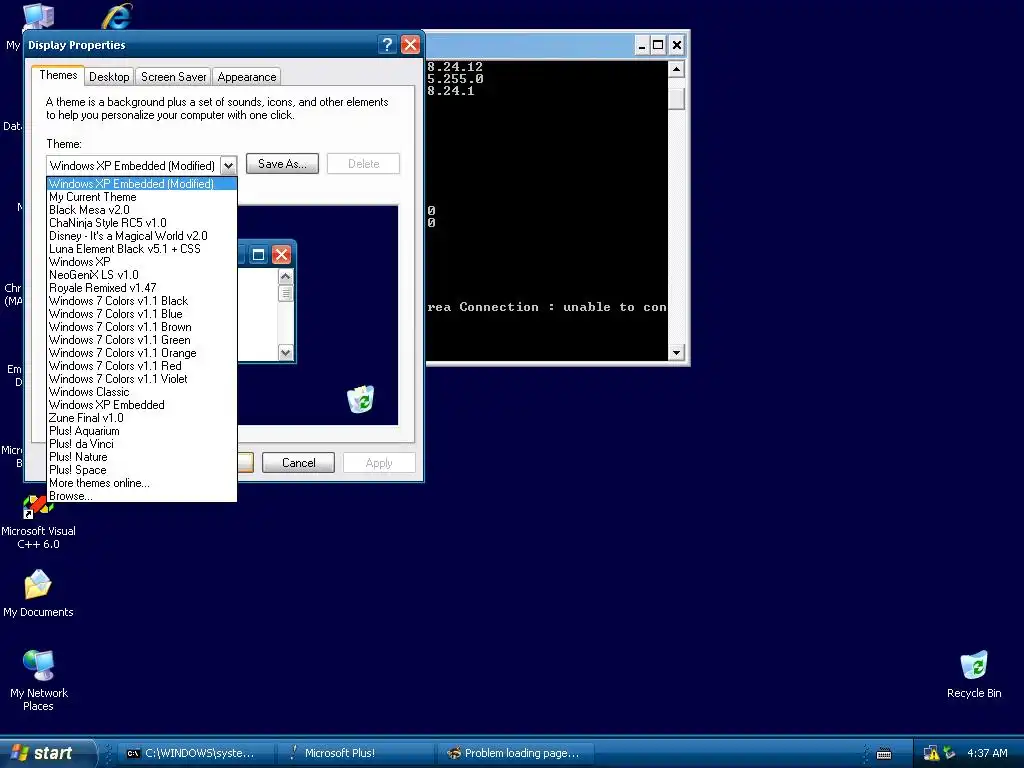Viewport: 1024px width, 768px height.
Task: Click the Cancel button
Action: (x=298, y=462)
